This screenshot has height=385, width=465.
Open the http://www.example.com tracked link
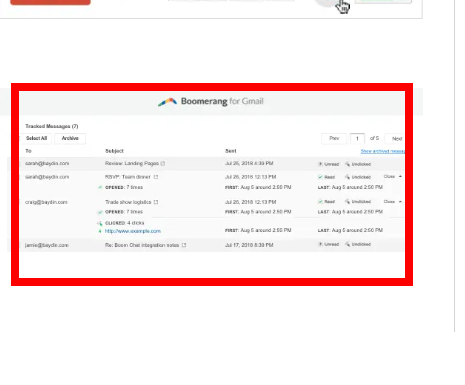133,231
